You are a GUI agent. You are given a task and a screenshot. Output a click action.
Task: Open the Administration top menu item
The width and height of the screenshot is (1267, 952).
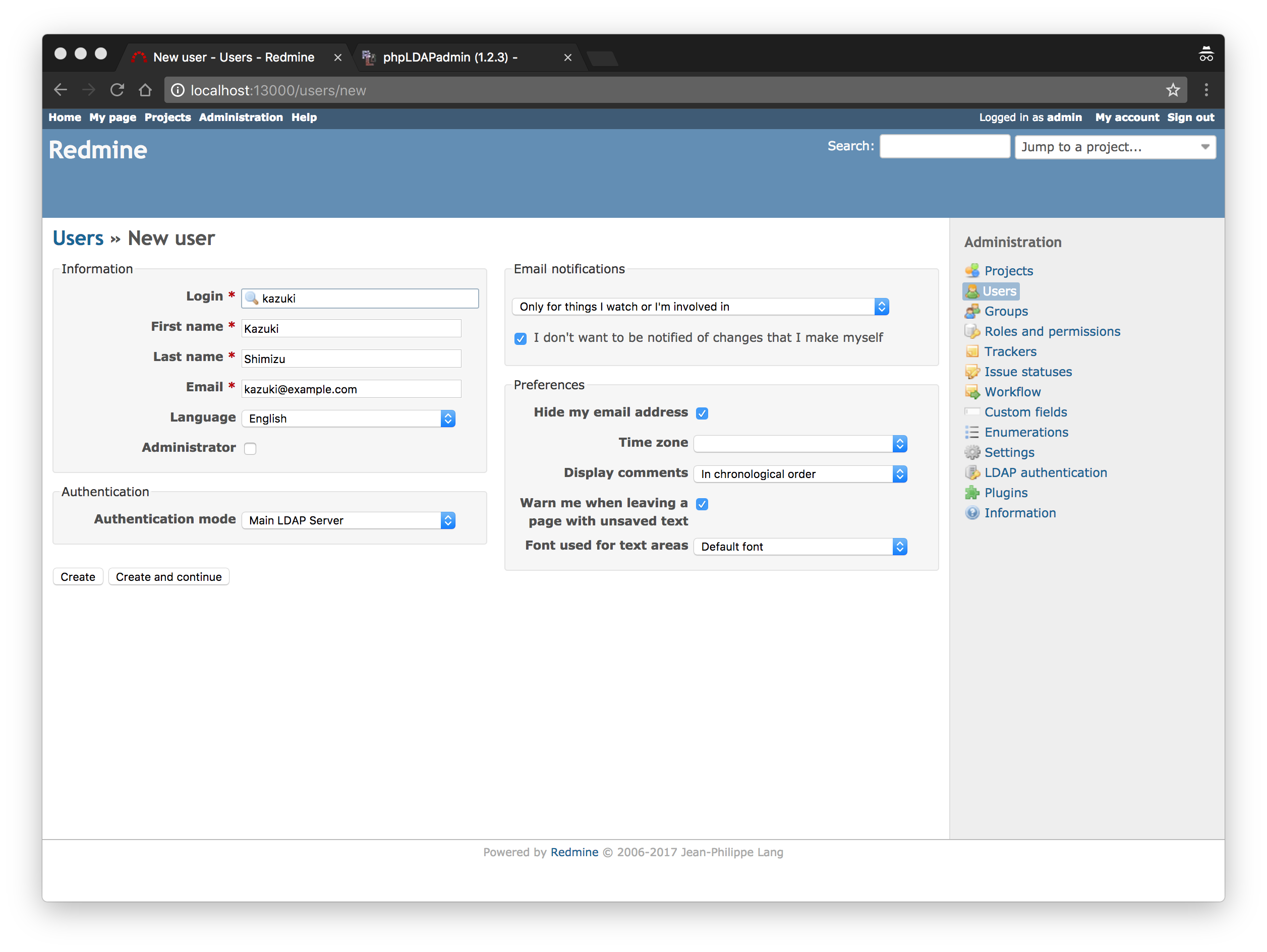click(241, 117)
